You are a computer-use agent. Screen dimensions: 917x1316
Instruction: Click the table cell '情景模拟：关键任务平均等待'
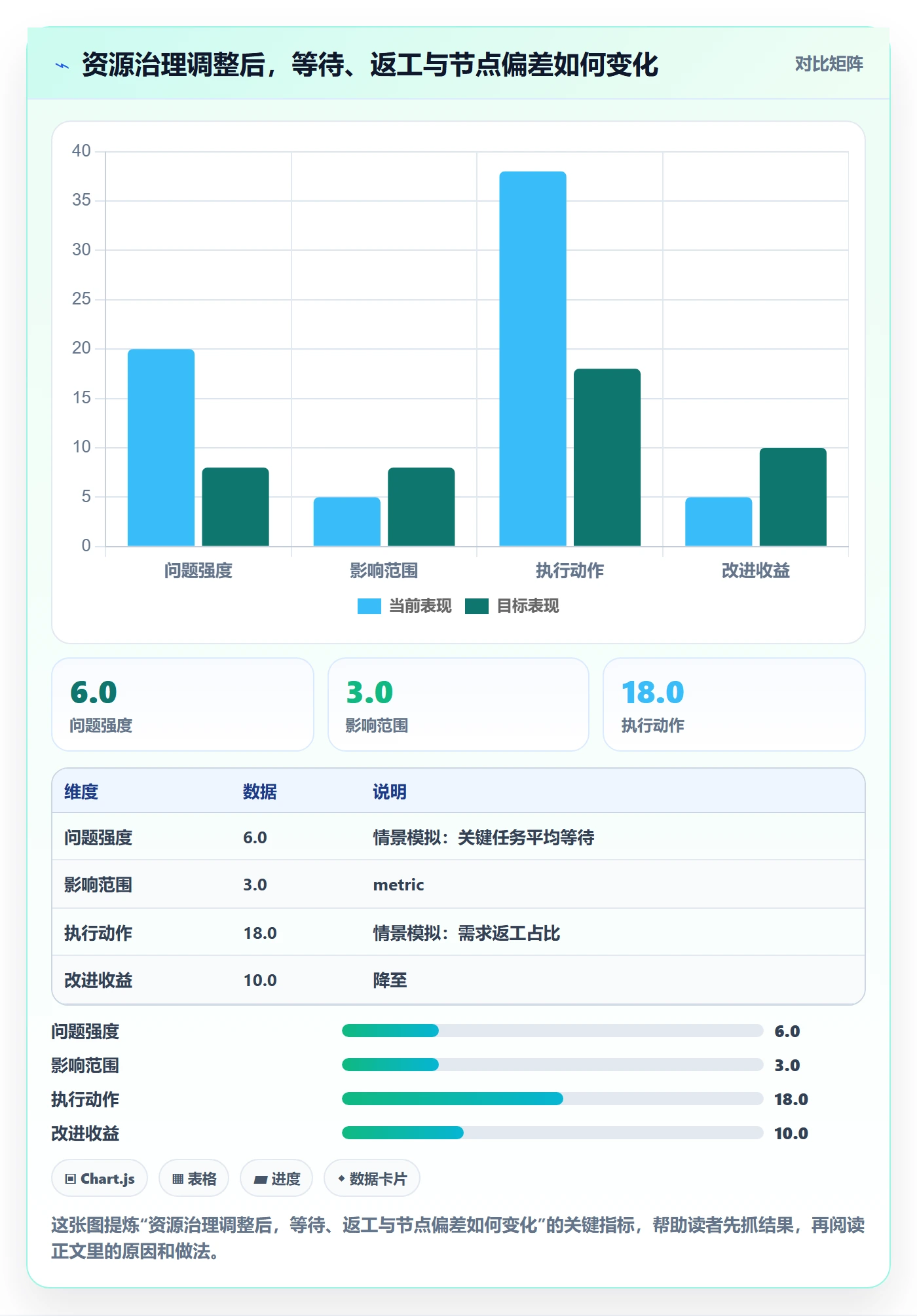pos(483,837)
